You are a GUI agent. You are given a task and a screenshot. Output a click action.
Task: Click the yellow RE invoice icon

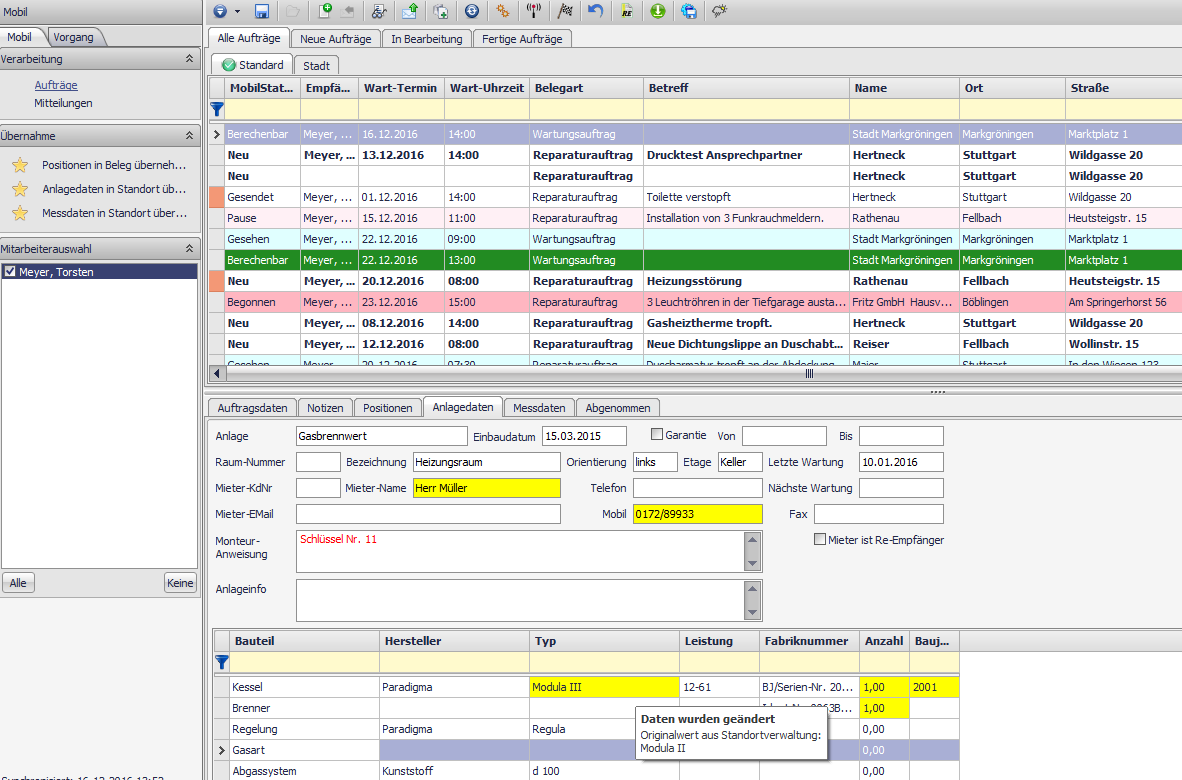pos(626,12)
